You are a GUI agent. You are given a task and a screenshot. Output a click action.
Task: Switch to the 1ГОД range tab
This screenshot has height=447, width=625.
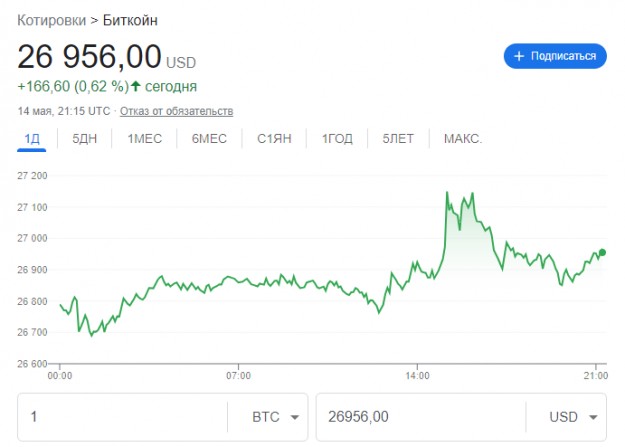pyautogui.click(x=337, y=139)
